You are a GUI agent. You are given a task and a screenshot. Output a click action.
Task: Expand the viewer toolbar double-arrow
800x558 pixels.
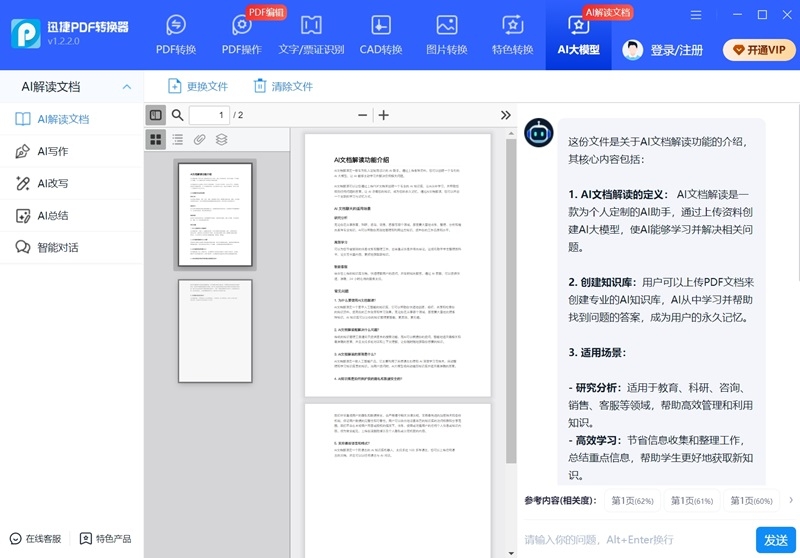[x=505, y=115]
